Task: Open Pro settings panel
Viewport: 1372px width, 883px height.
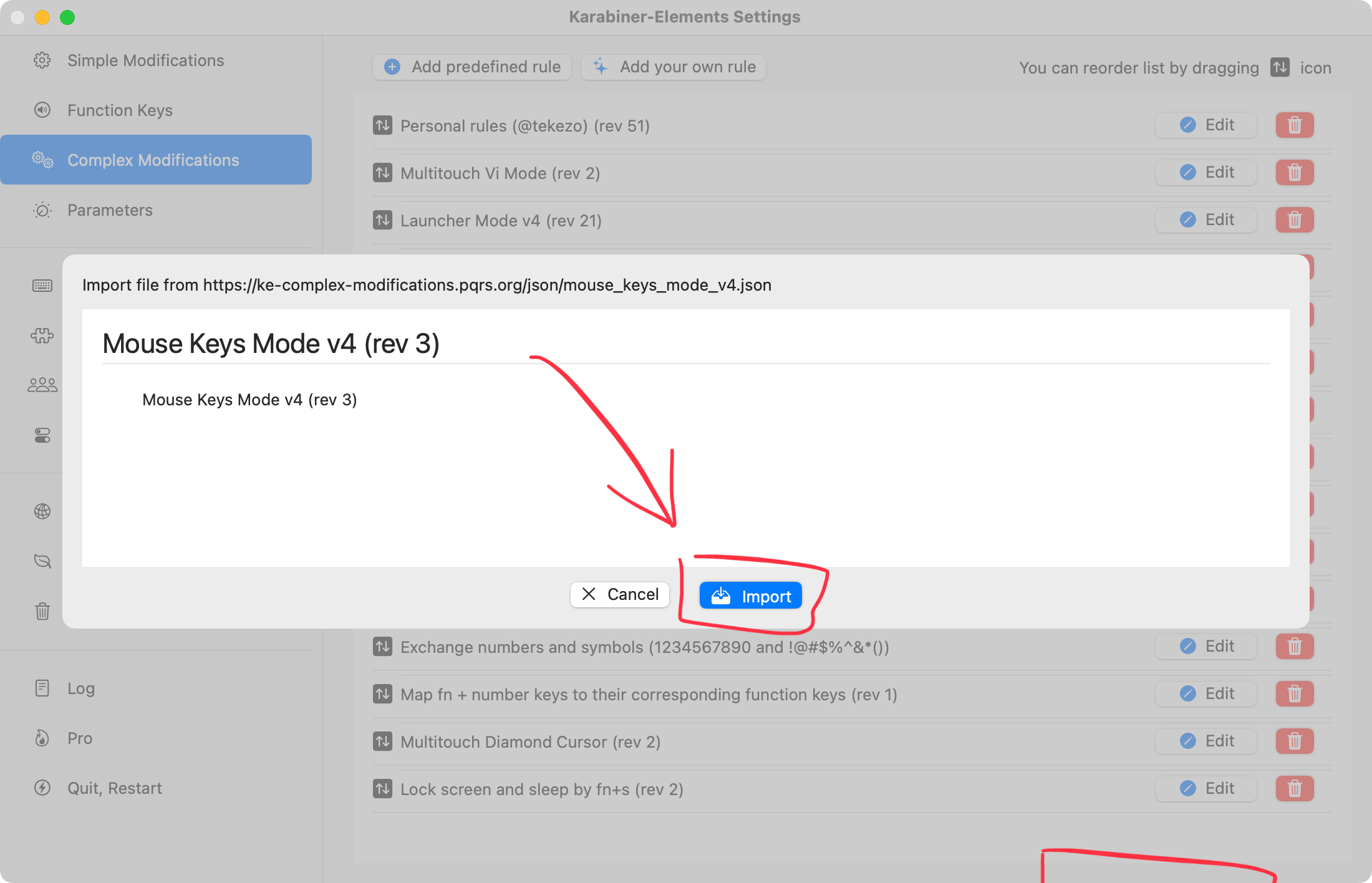Action: [x=80, y=738]
